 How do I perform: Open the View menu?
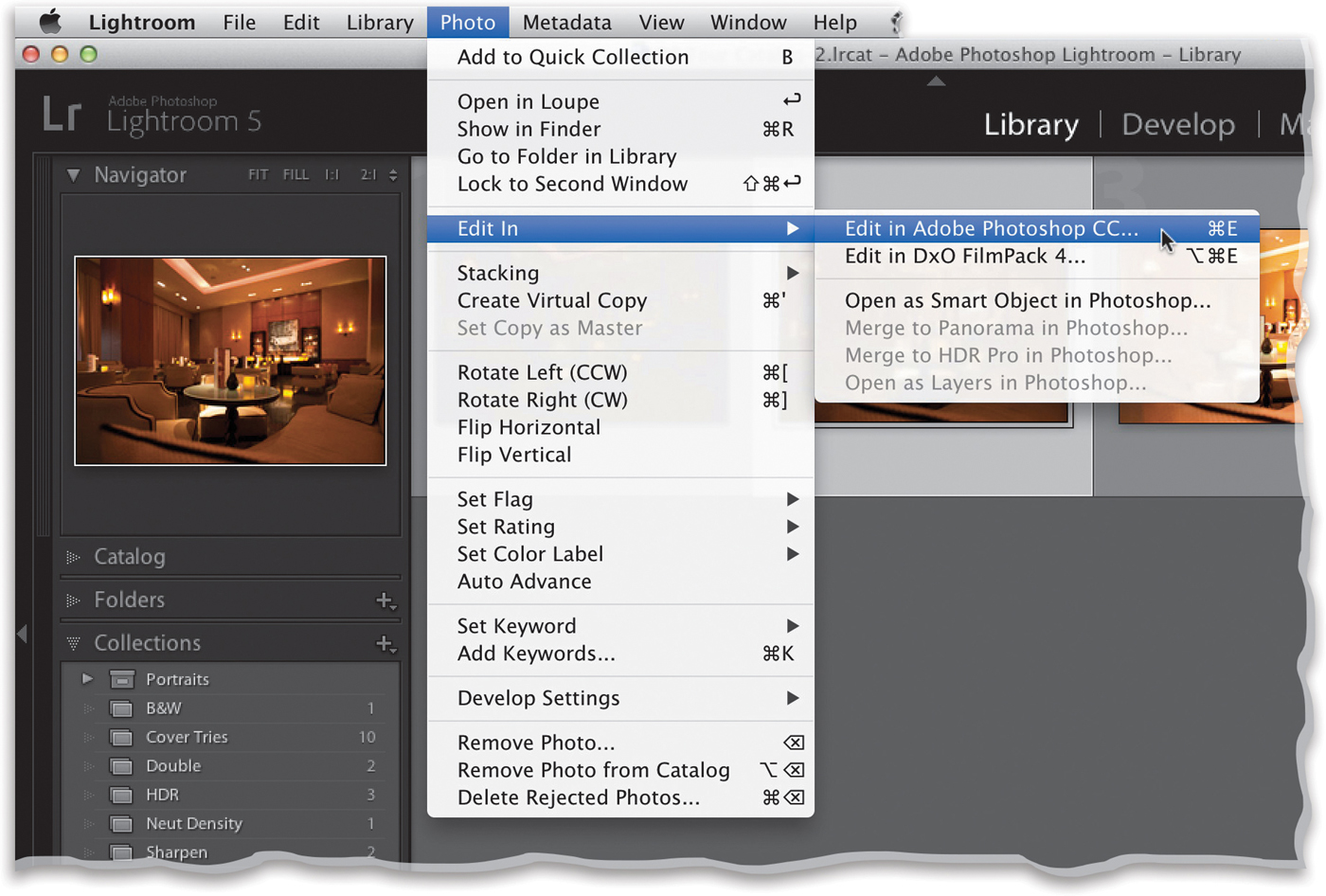click(661, 22)
